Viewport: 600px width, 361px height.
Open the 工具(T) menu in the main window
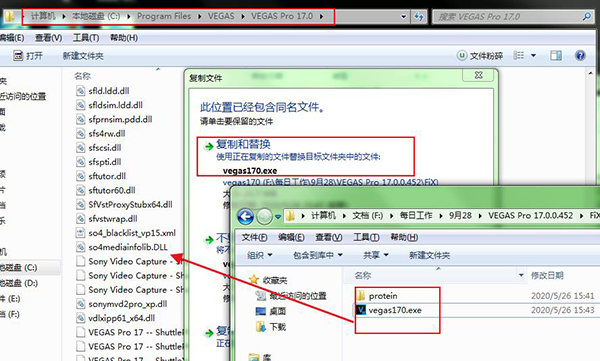pyautogui.click(x=86, y=38)
